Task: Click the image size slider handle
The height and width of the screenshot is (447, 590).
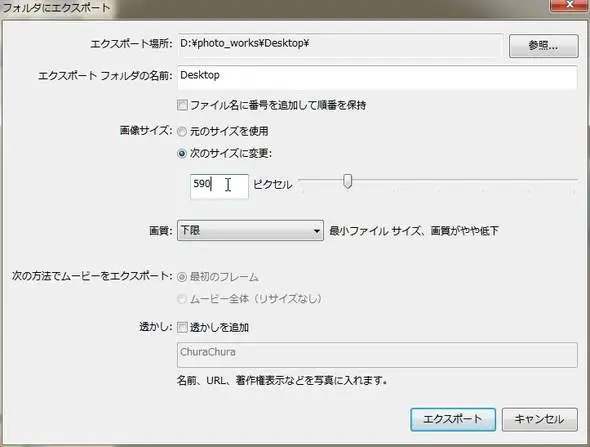Action: (348, 181)
